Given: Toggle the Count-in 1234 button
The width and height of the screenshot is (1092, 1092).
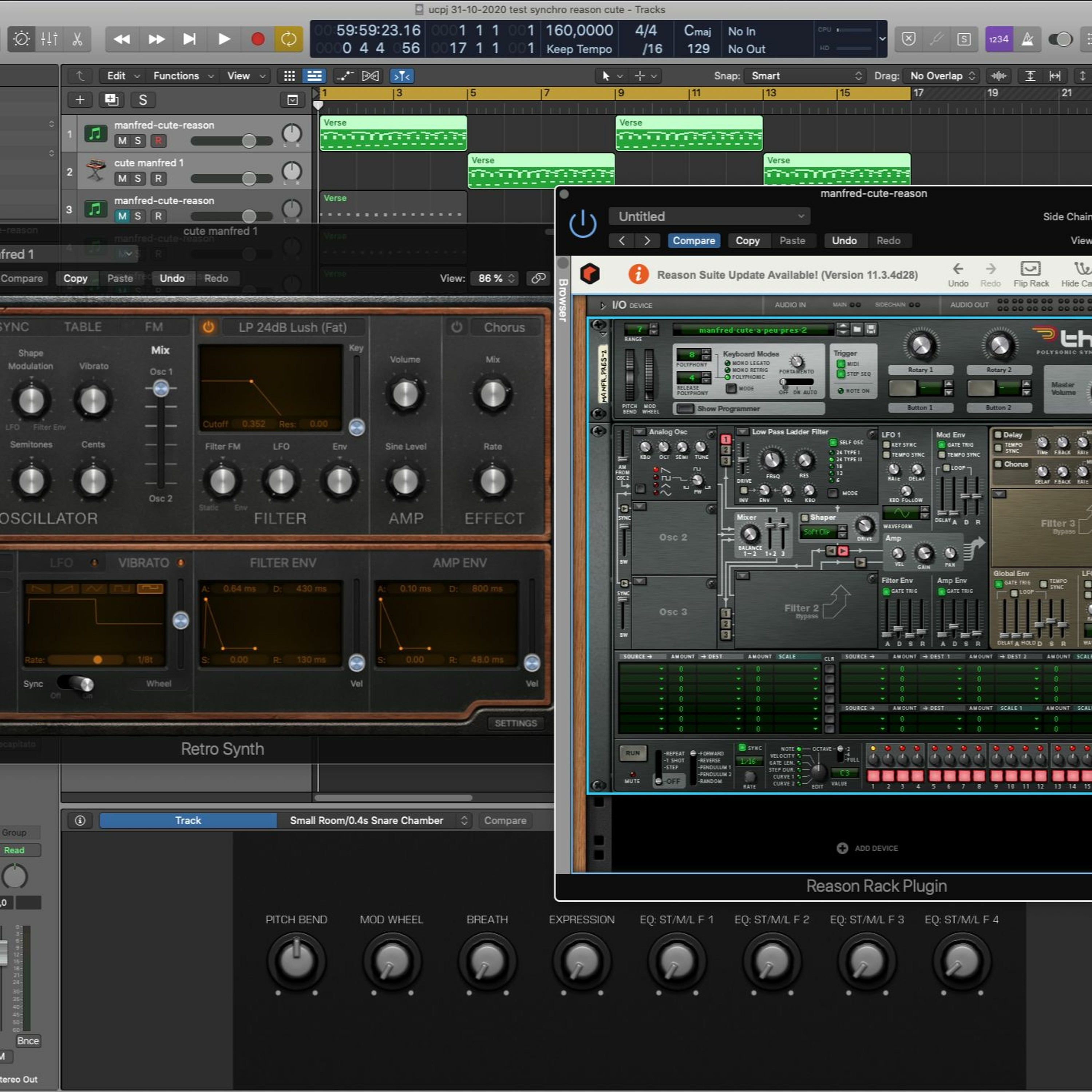Looking at the screenshot, I should 999,39.
